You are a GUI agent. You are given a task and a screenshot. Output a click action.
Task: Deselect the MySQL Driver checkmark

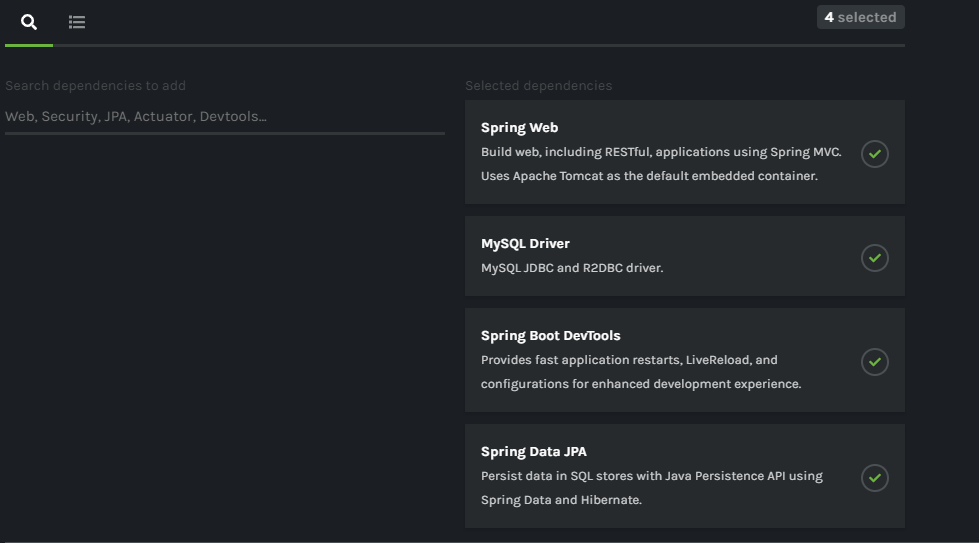[875, 258]
